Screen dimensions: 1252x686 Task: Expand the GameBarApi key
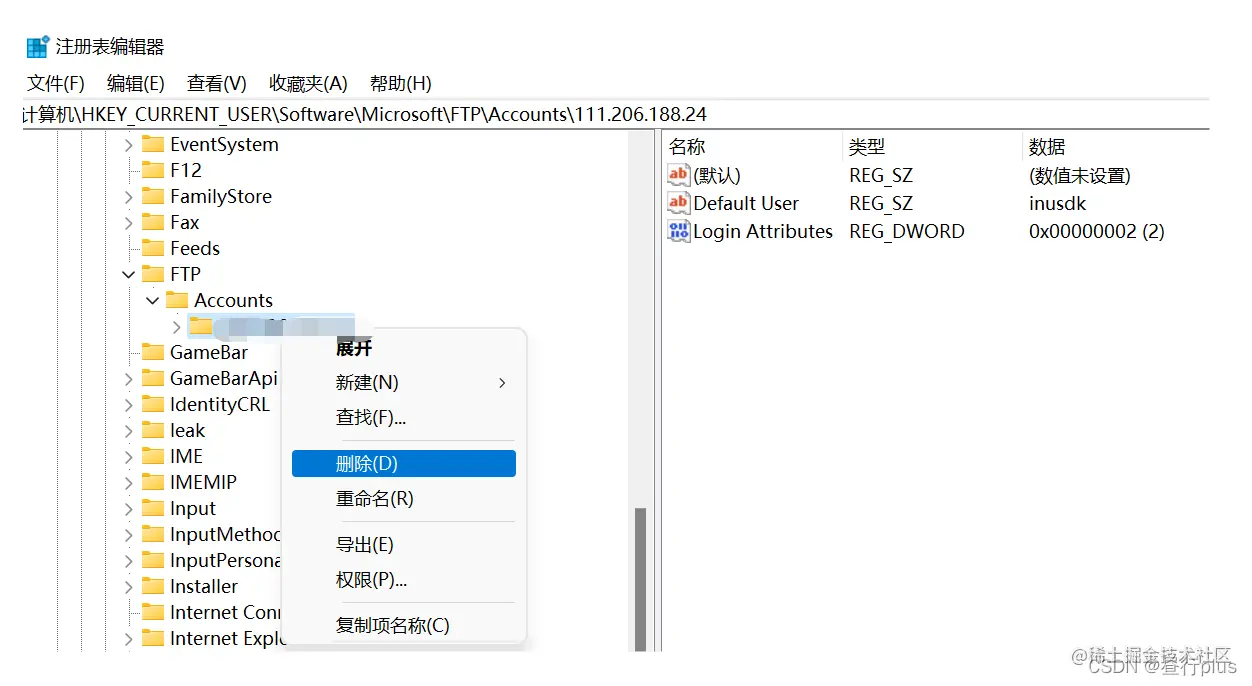(x=128, y=379)
